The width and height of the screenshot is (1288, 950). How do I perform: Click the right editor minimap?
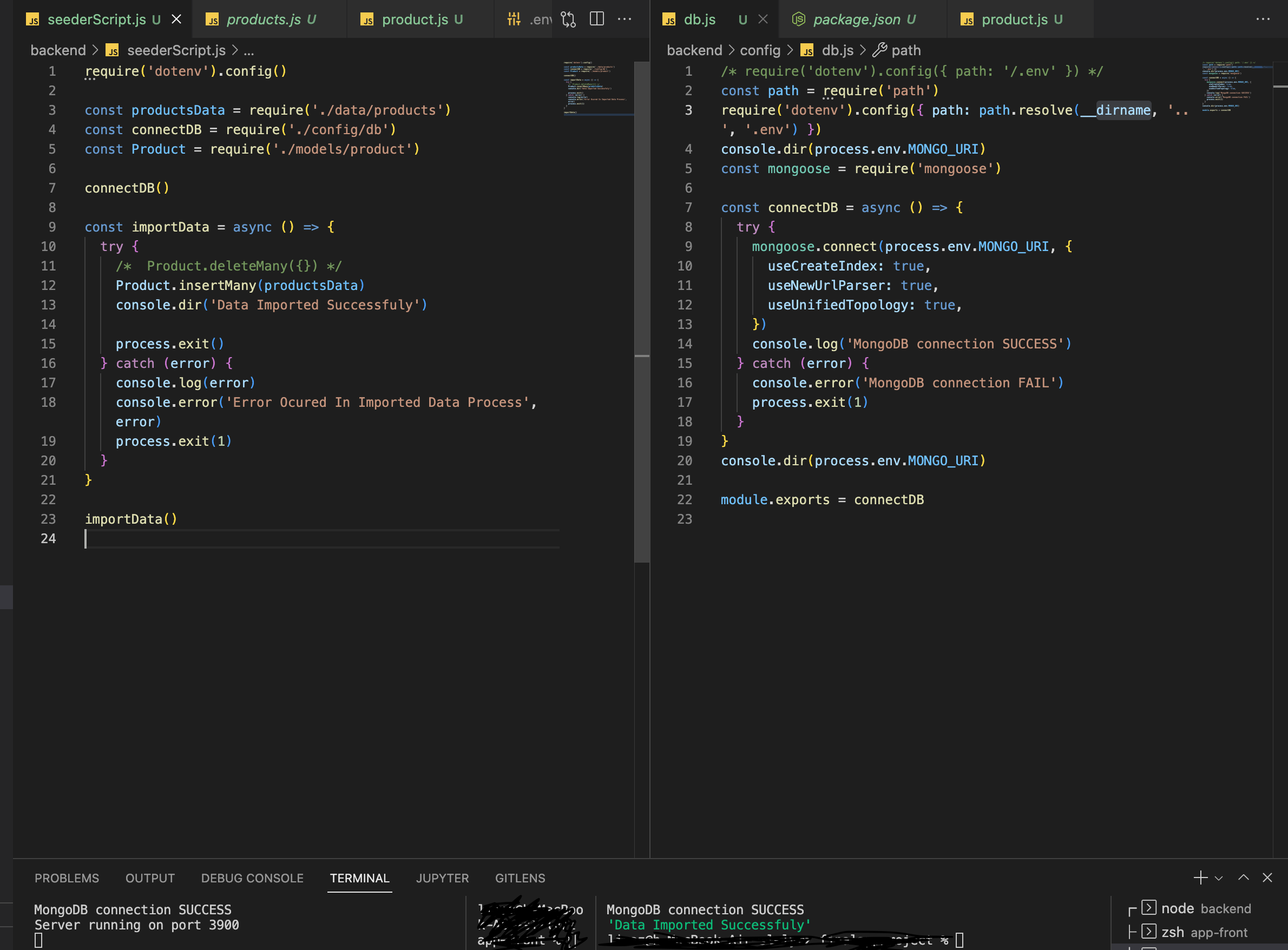[x=1236, y=86]
